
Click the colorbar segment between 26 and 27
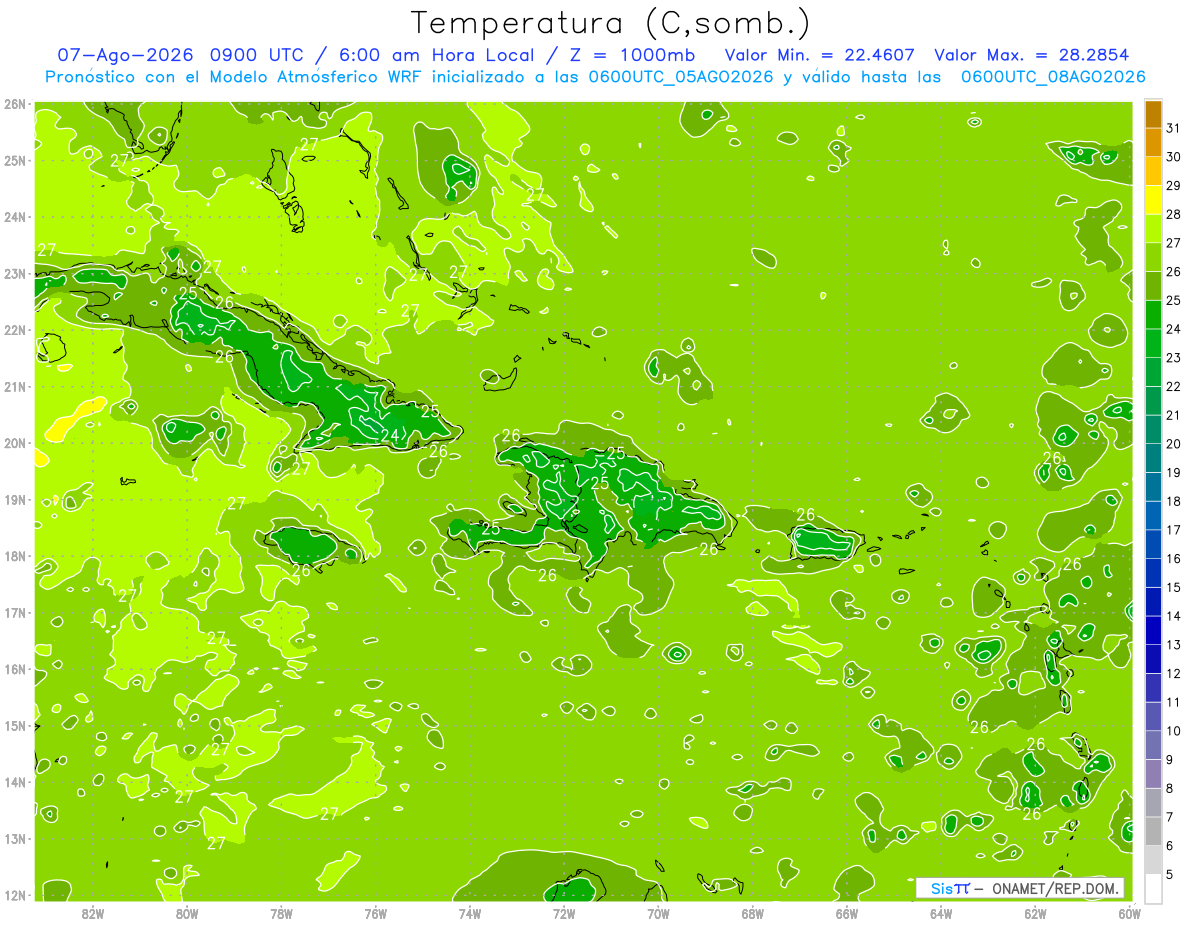1153,257
